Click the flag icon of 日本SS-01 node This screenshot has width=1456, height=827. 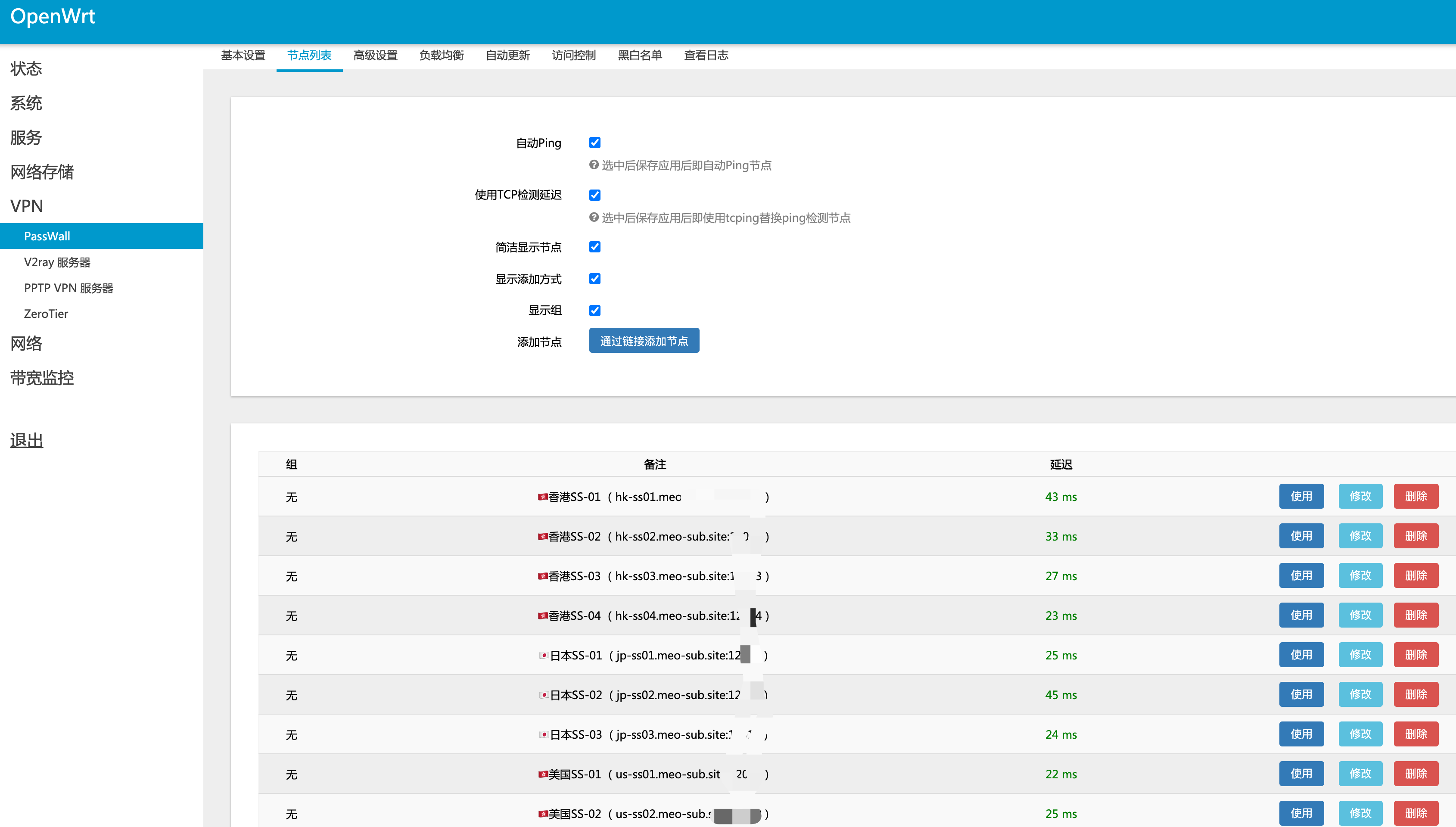coord(544,656)
